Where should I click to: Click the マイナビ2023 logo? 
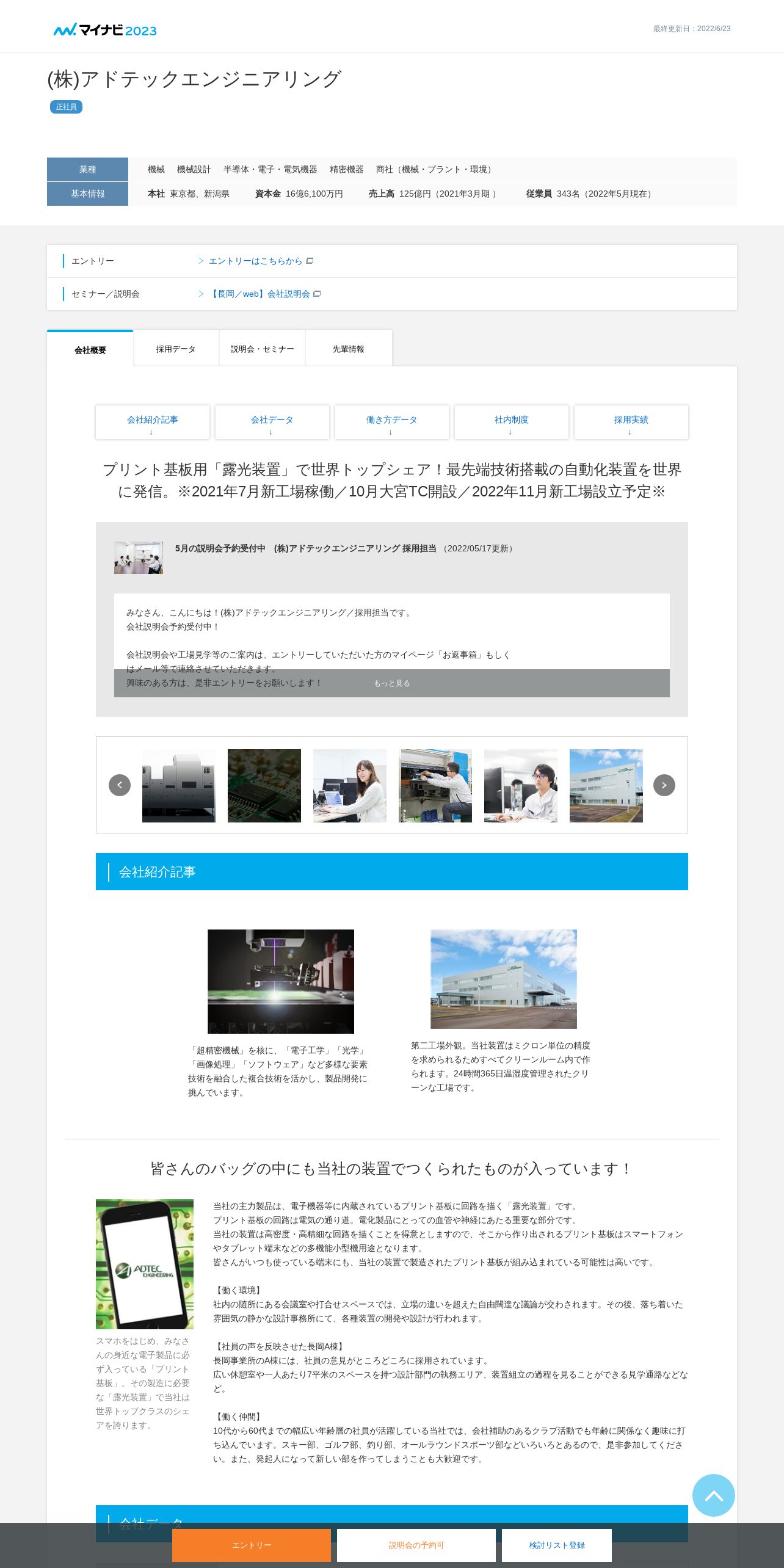pos(105,30)
